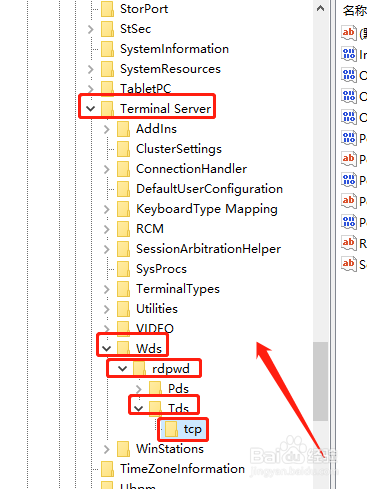Screen dimensions: 367x489
Task: Select the SessionArbitrationHelper label
Action: click(208, 249)
